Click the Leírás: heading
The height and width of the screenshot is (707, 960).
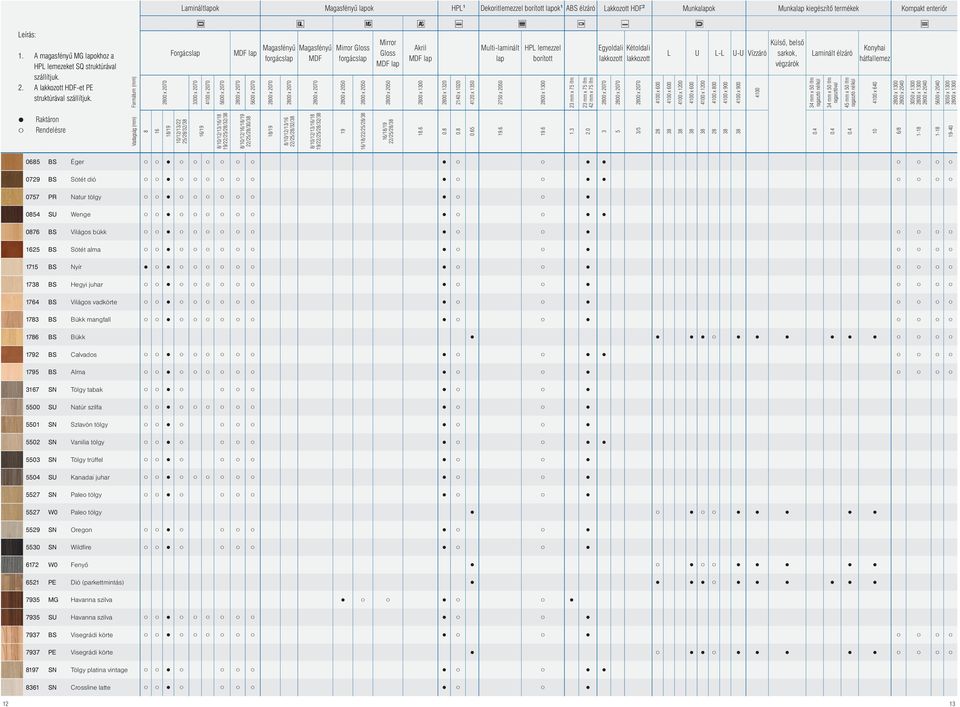(27, 35)
